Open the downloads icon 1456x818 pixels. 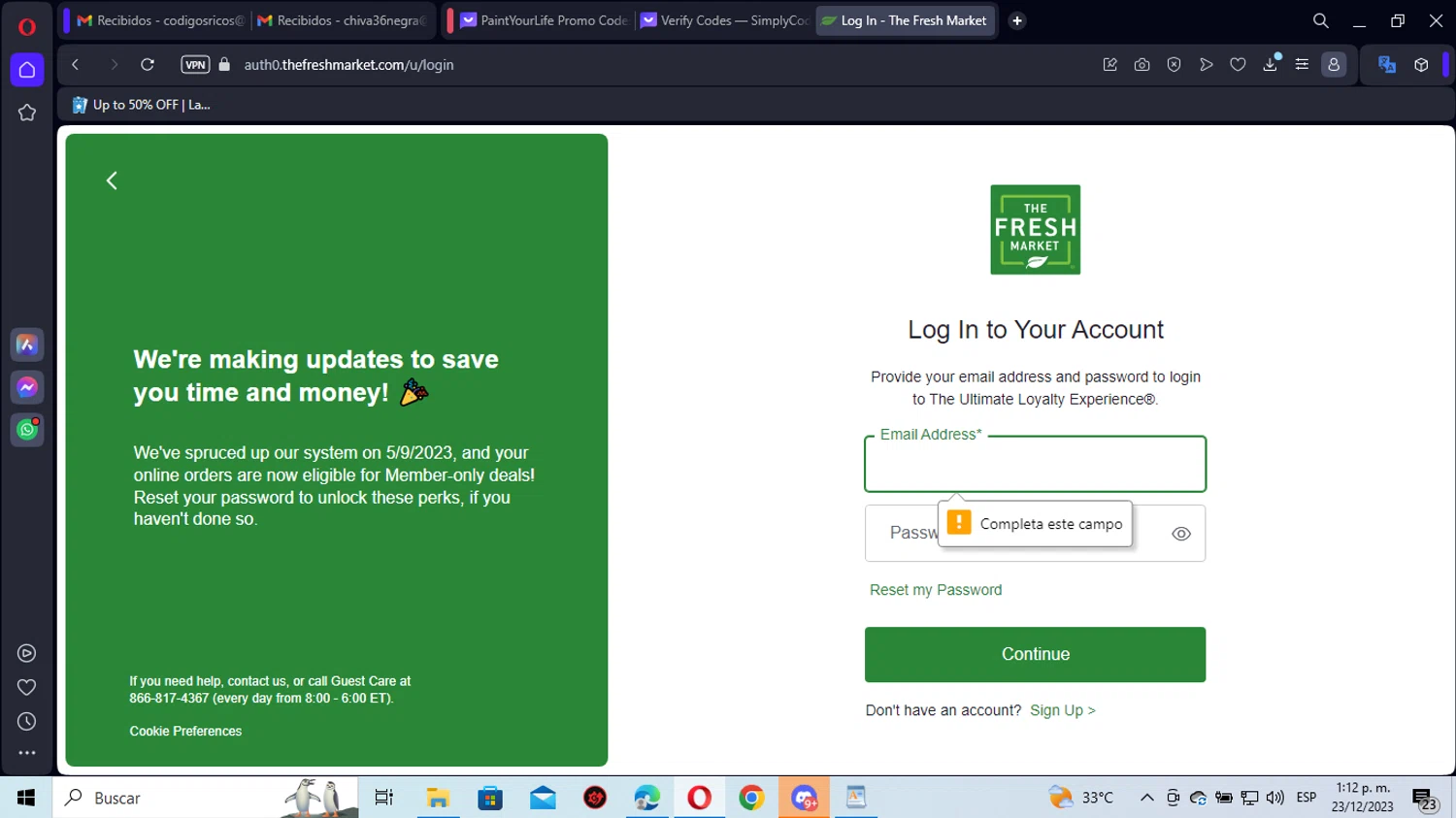click(1271, 65)
